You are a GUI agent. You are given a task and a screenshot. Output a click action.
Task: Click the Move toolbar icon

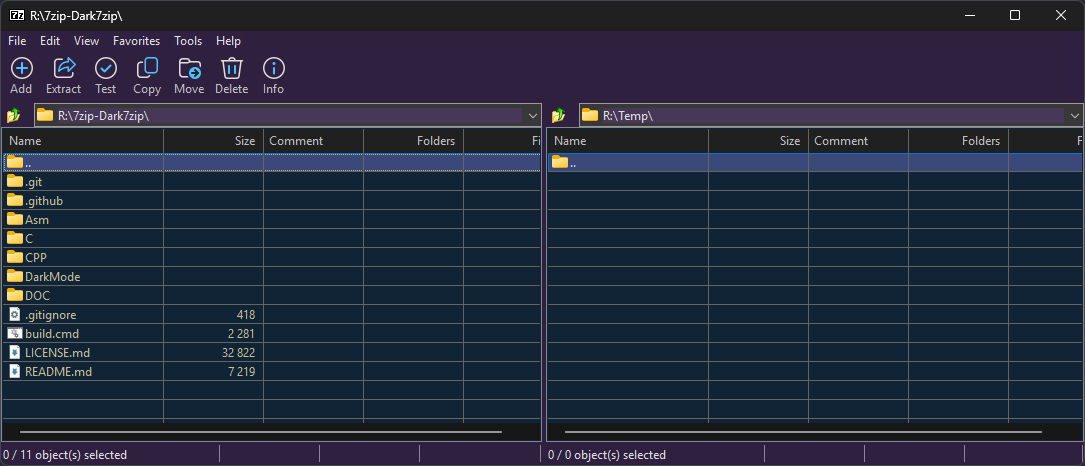pyautogui.click(x=190, y=69)
